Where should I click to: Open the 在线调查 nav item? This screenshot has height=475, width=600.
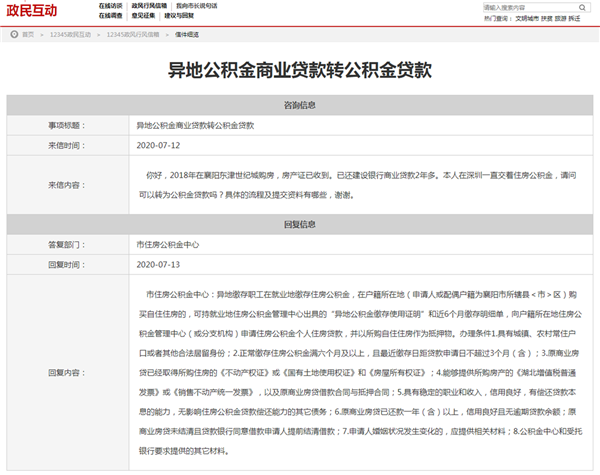click(111, 17)
